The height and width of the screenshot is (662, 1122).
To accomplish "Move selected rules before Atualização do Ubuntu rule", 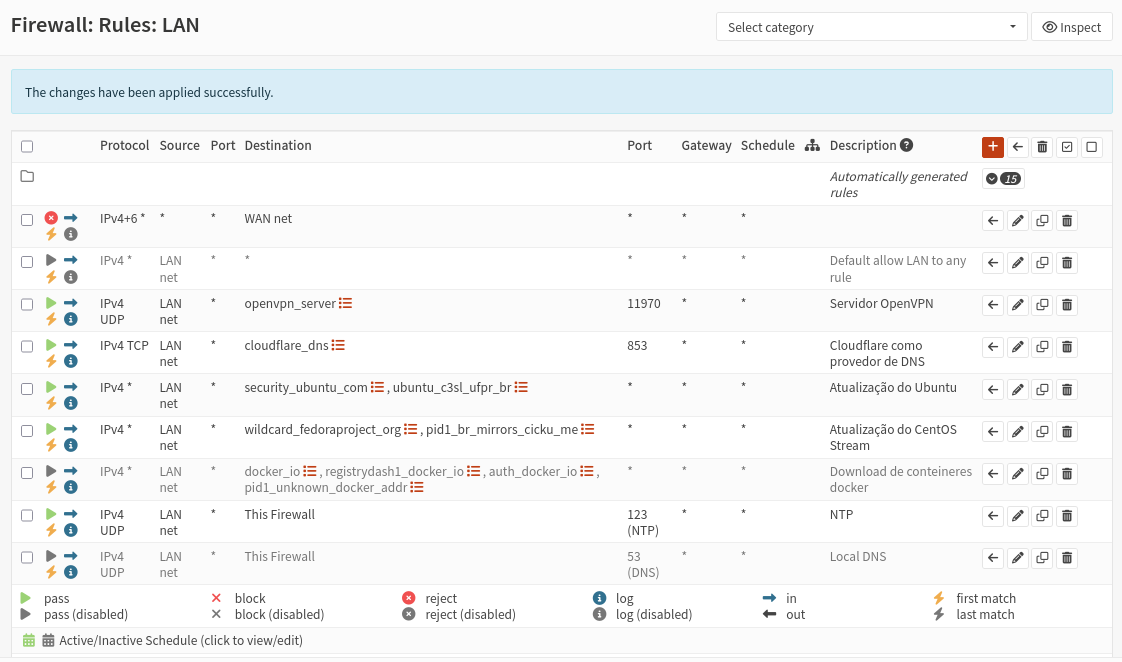I will pyautogui.click(x=992, y=389).
